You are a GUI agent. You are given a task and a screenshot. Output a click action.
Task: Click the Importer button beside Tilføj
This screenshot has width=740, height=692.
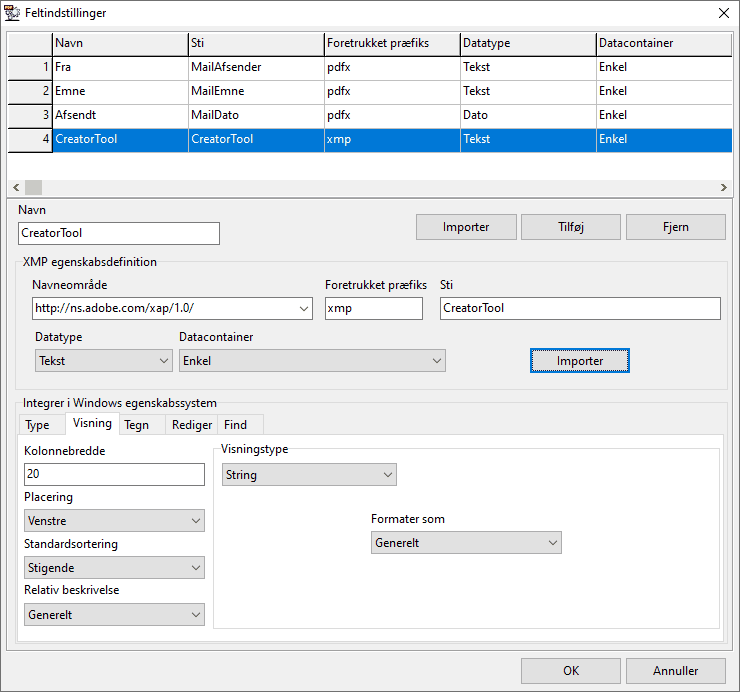(x=466, y=227)
